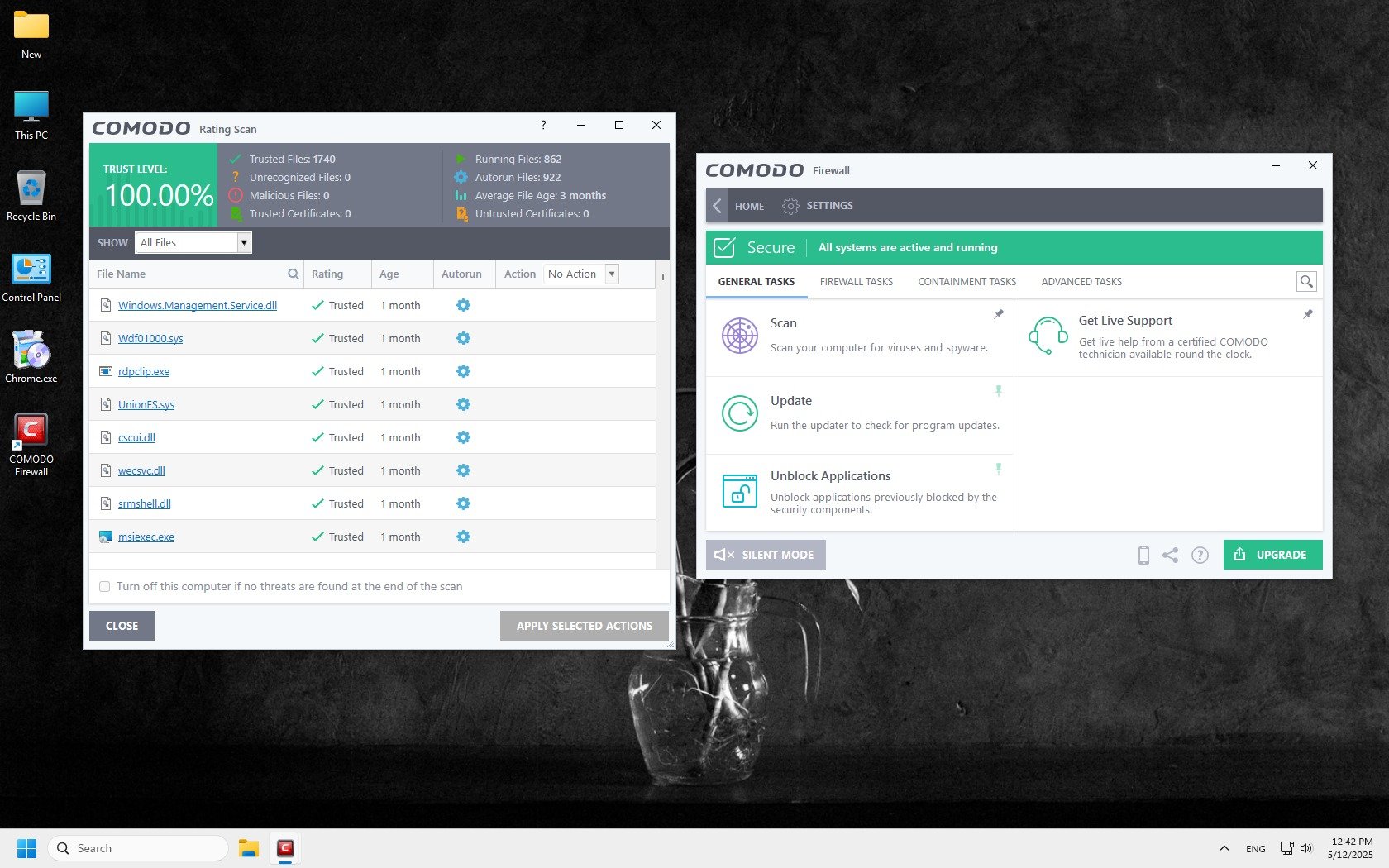Click the share icon in Firewall footer
Viewport: 1389px width, 868px height.
pyautogui.click(x=1170, y=556)
